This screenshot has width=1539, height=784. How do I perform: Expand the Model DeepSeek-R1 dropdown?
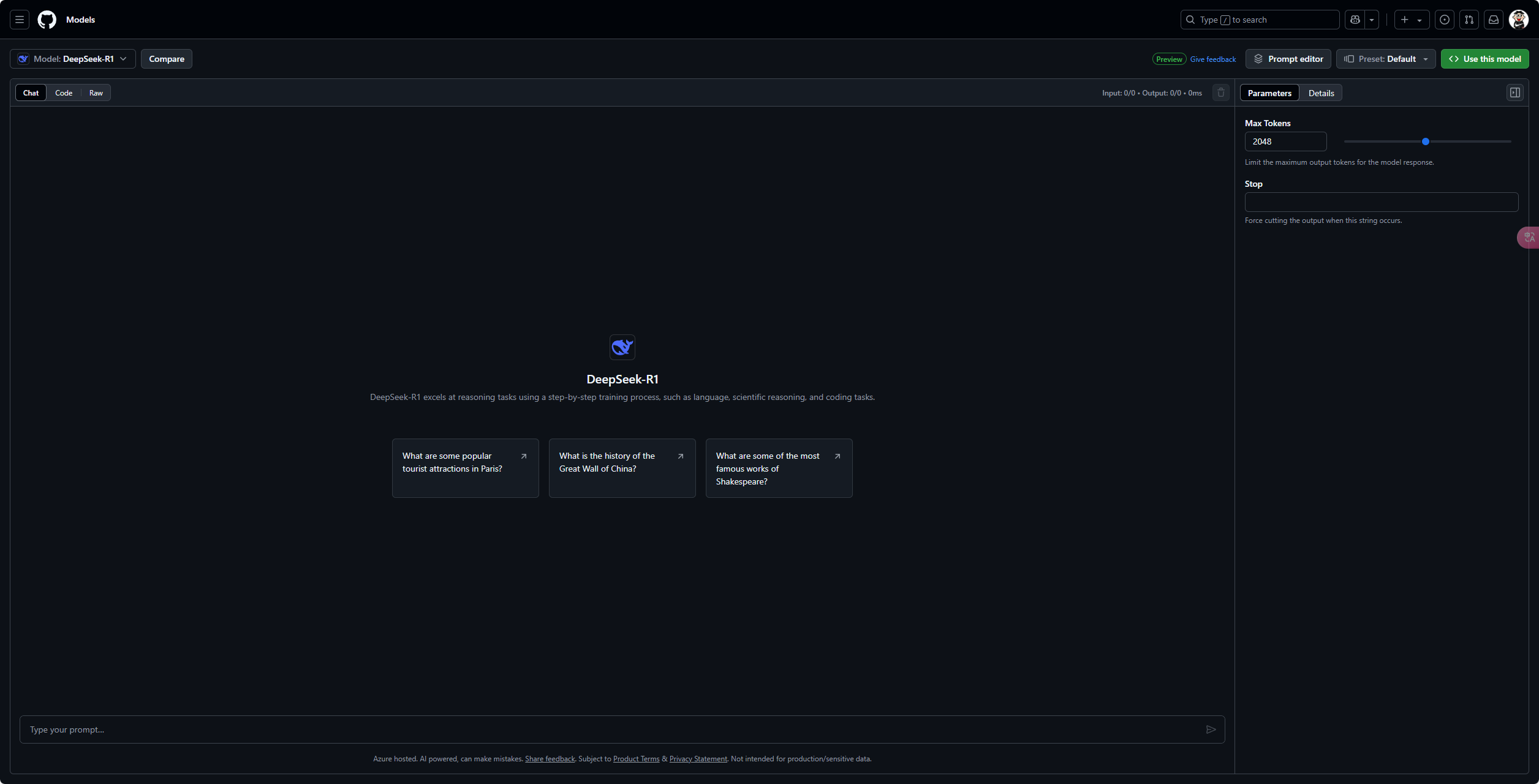73,59
